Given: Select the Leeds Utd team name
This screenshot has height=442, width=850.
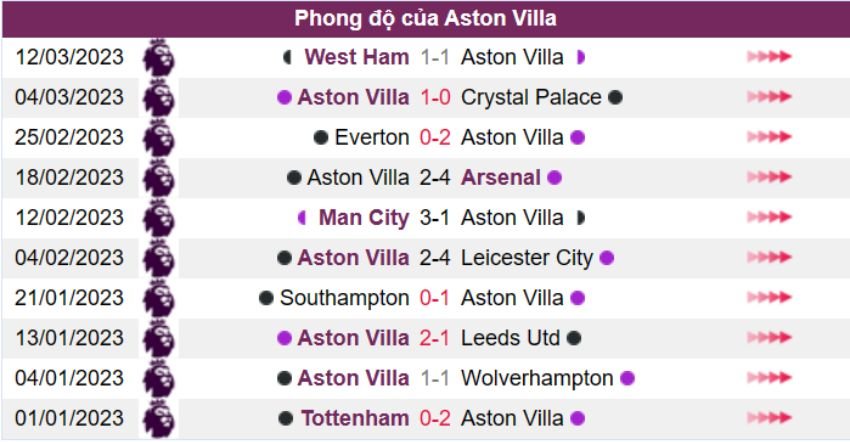Looking at the screenshot, I should click(510, 338).
